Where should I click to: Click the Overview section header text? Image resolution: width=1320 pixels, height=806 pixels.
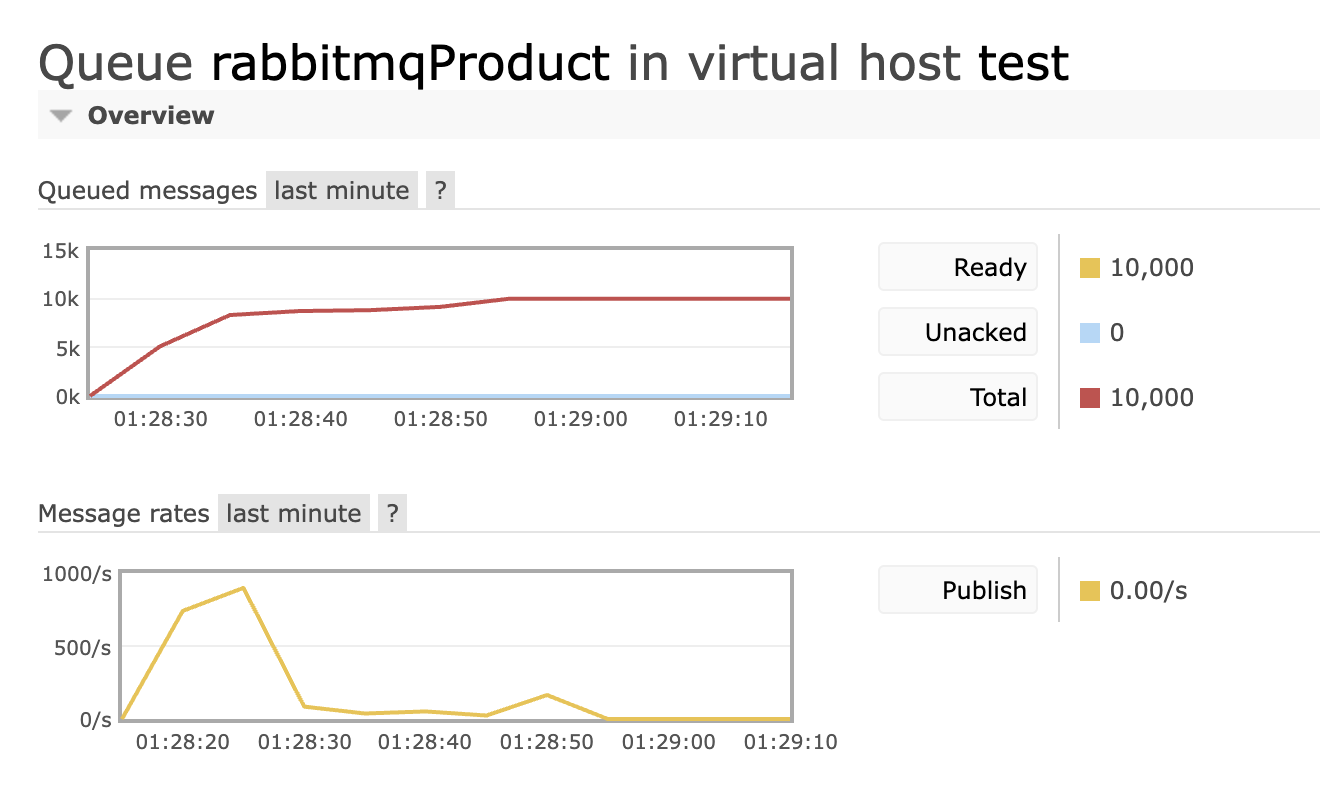151,115
